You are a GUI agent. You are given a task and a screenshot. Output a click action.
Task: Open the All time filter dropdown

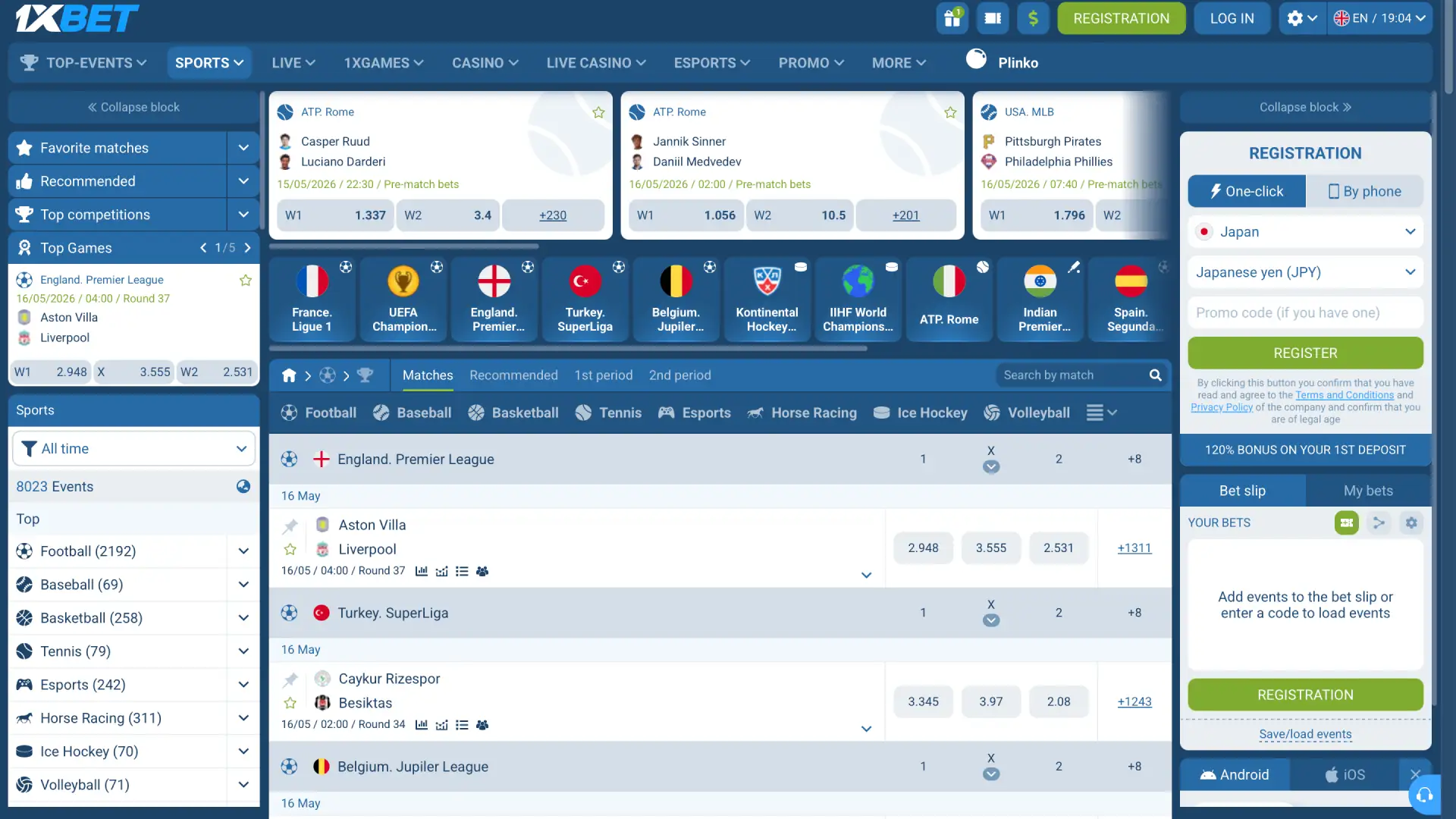click(x=133, y=449)
